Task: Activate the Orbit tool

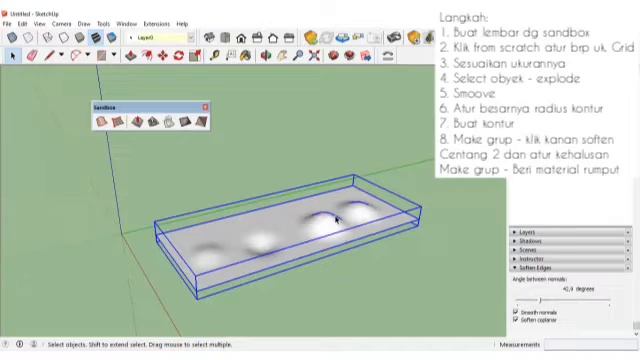Action: [266, 56]
